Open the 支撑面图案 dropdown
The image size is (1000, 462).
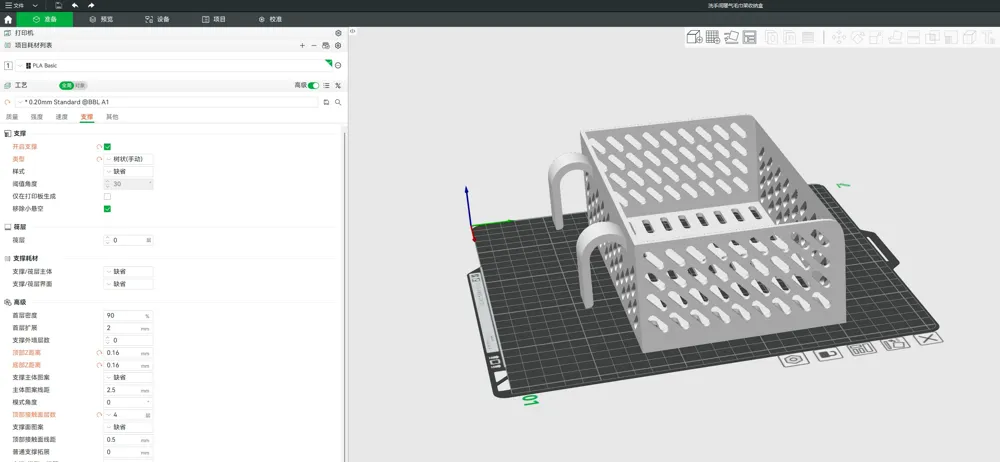128,427
